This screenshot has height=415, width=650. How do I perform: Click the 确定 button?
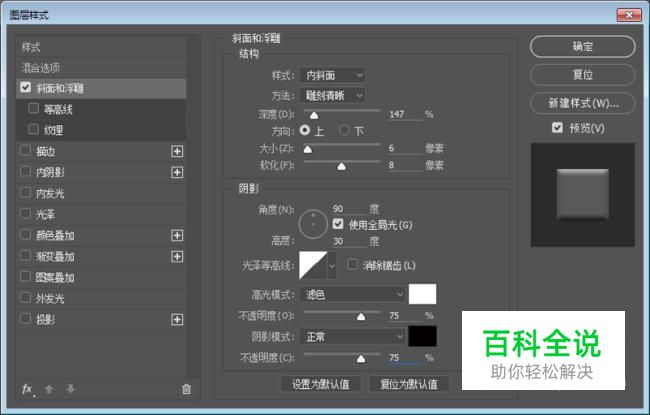point(582,46)
